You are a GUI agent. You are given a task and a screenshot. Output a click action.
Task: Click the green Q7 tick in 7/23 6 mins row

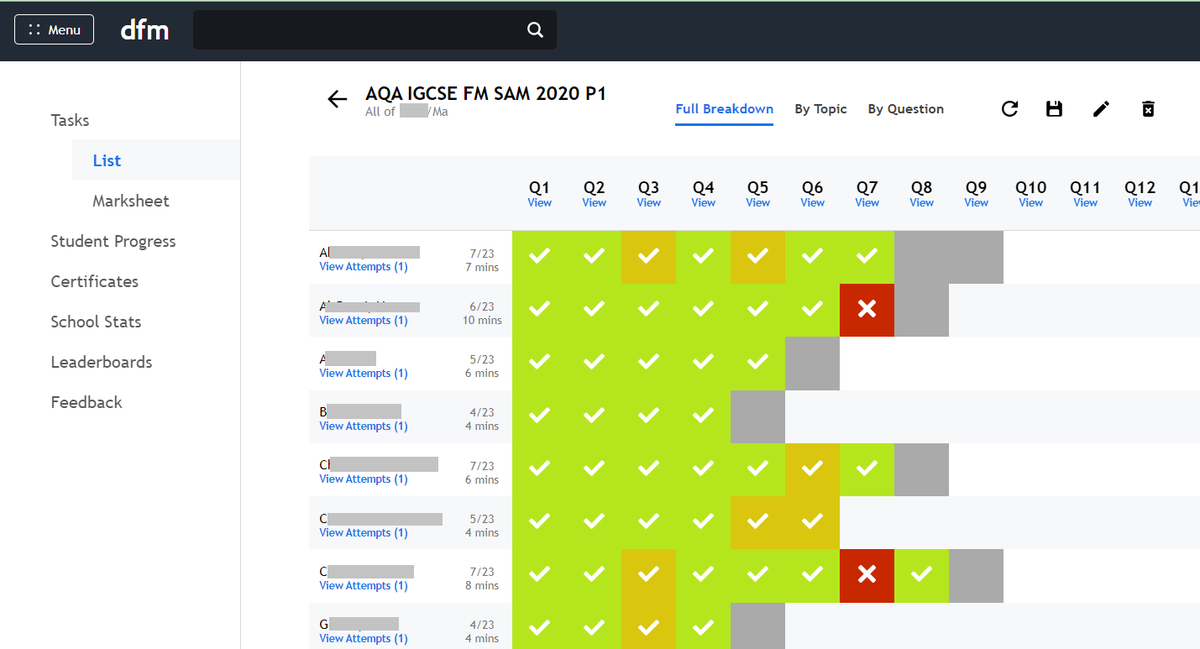[x=867, y=470]
